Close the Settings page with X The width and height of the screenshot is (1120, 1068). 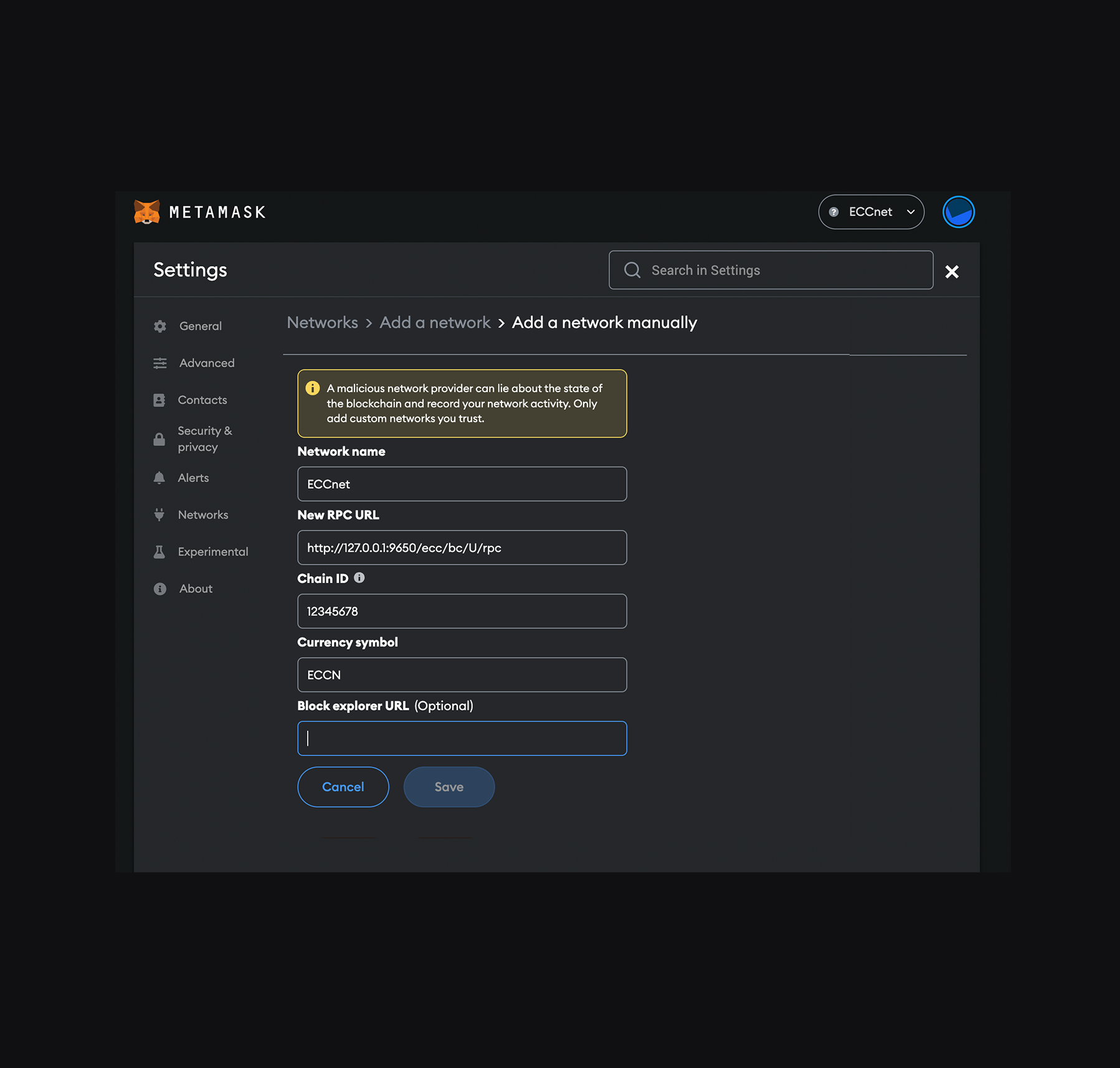(951, 271)
